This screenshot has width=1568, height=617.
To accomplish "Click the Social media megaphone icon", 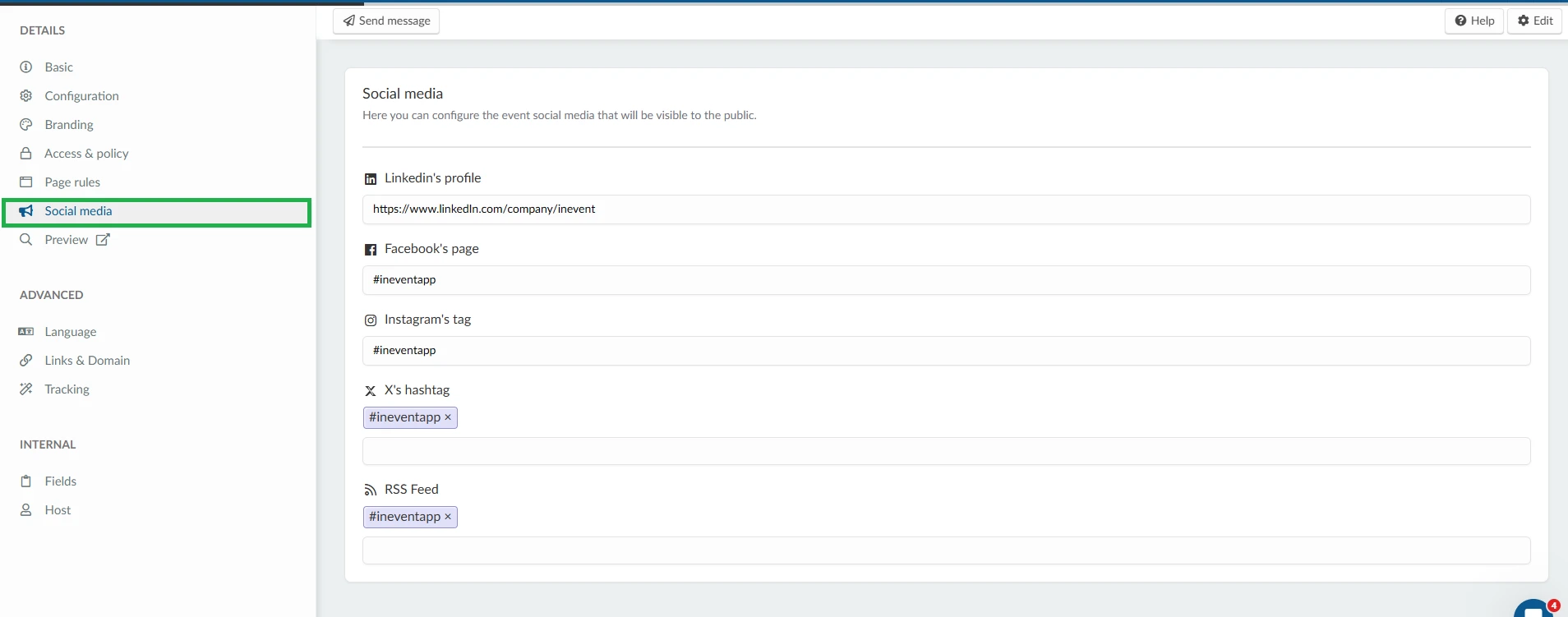I will pos(26,211).
